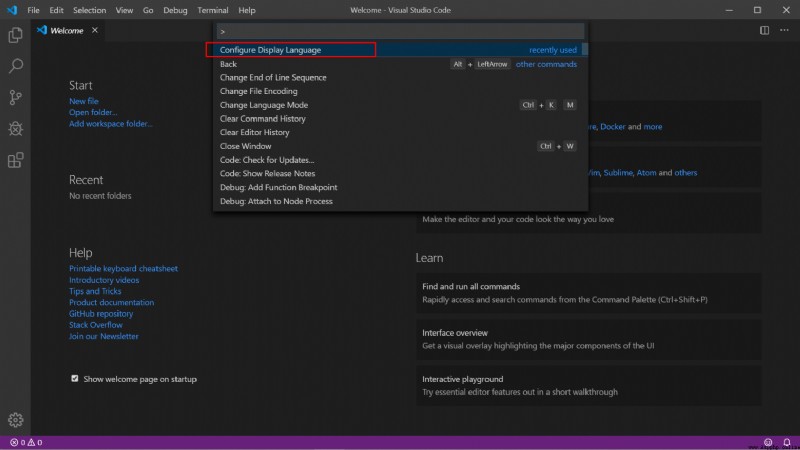Select Code: Check for Updates command
This screenshot has height=450, width=800.
coord(401,160)
